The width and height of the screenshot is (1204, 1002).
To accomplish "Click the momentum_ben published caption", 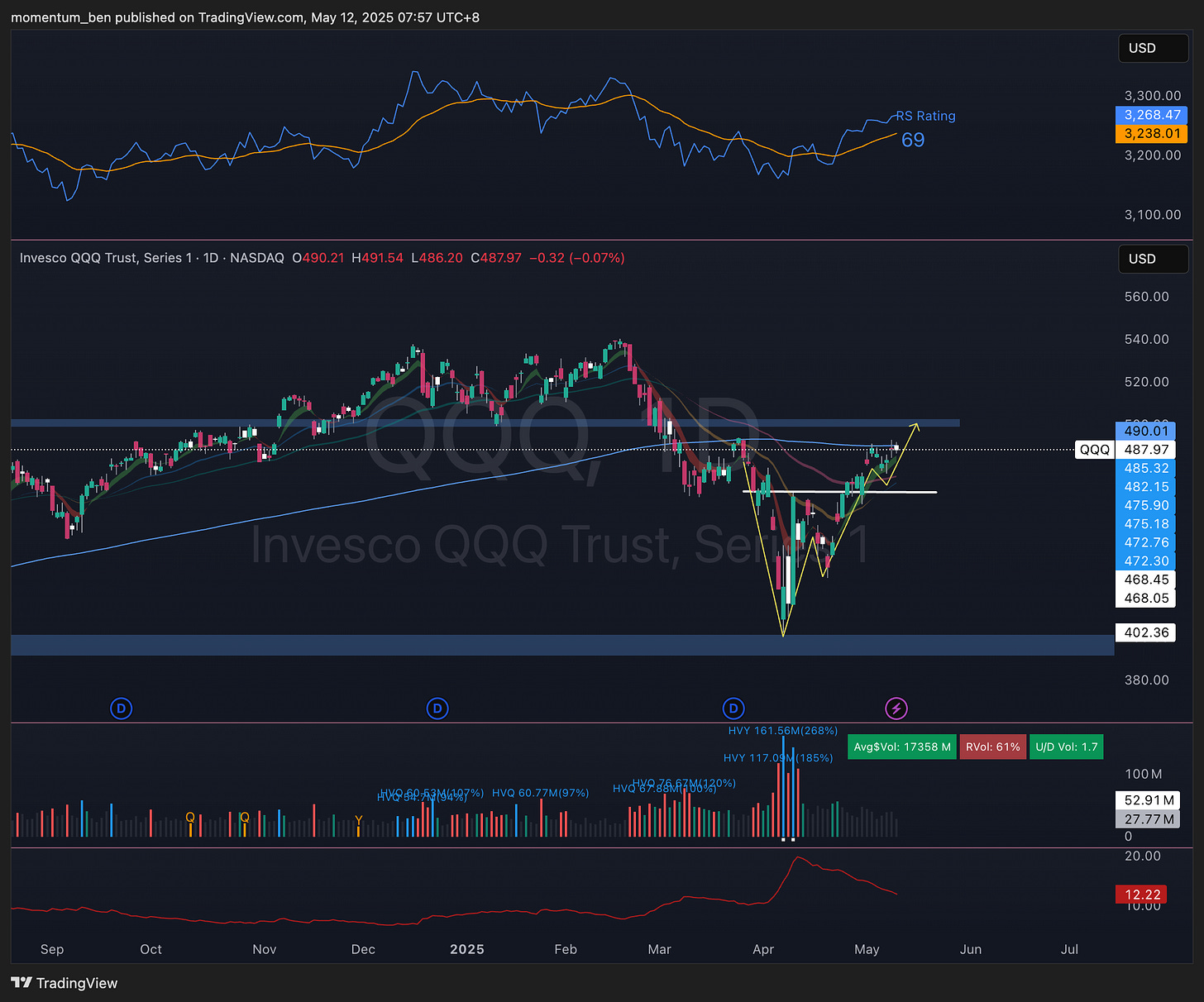I will coord(245,17).
